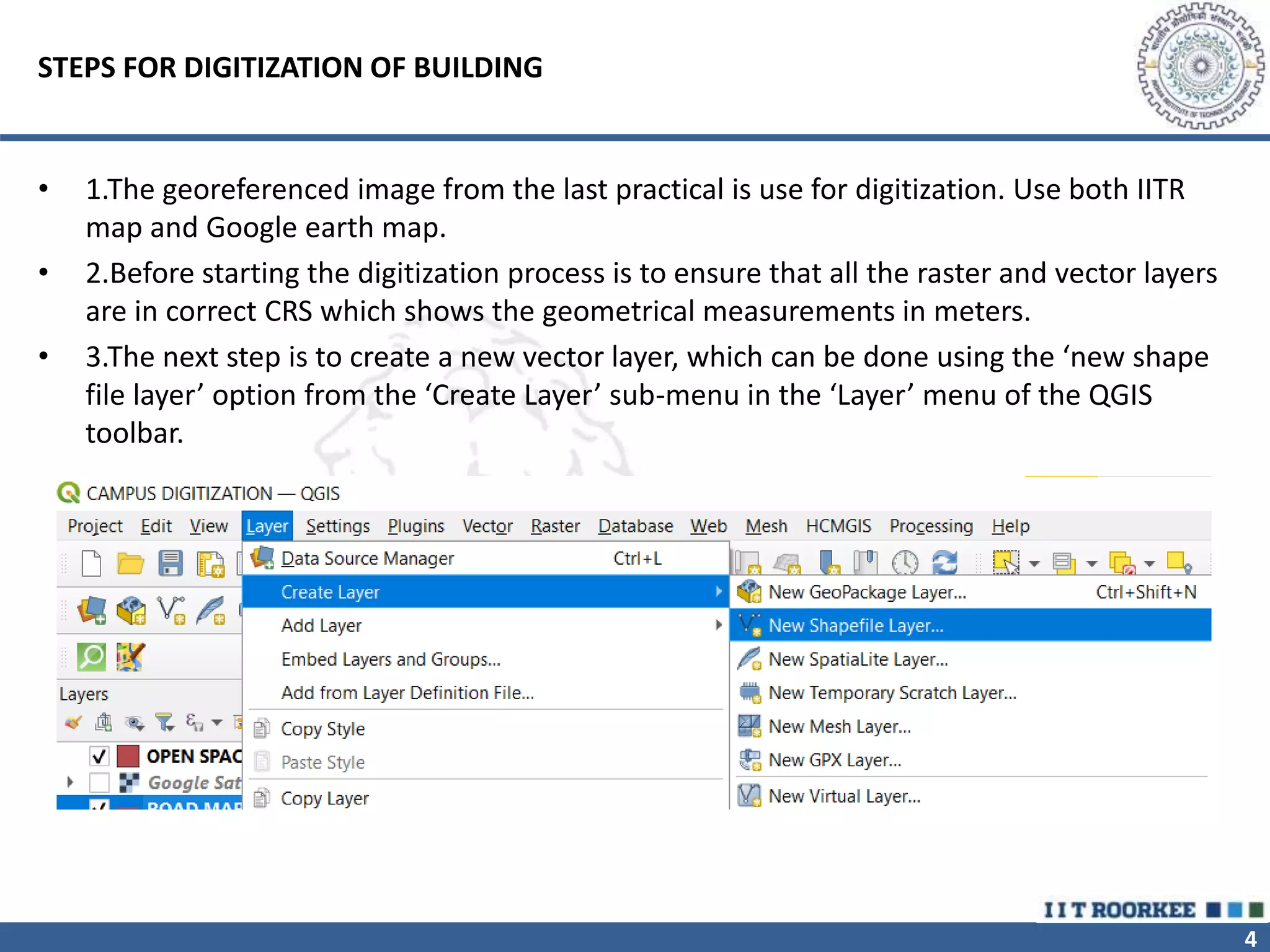The width and height of the screenshot is (1270, 952).
Task: Click New 3D Map View icon
Action: [x=788, y=563]
